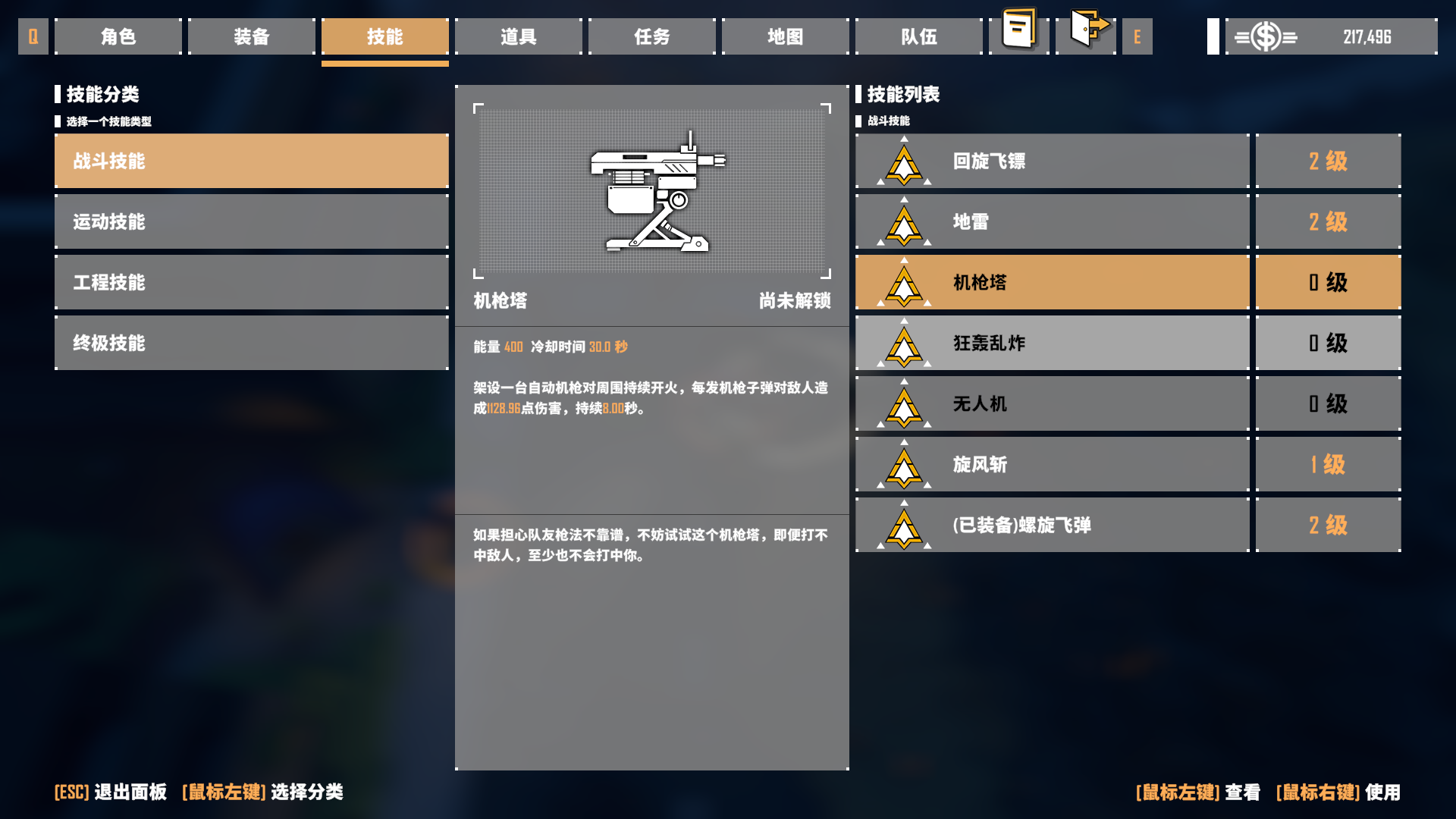Click the money currency icon

(x=1266, y=36)
